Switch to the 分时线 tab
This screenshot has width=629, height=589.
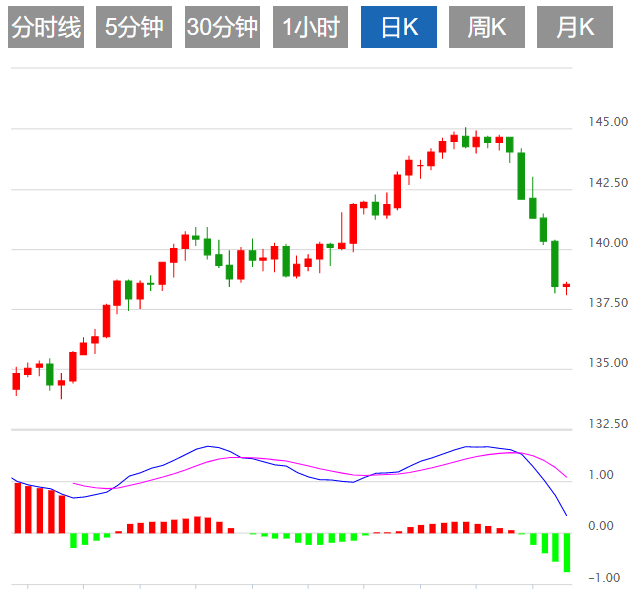pyautogui.click(x=45, y=28)
